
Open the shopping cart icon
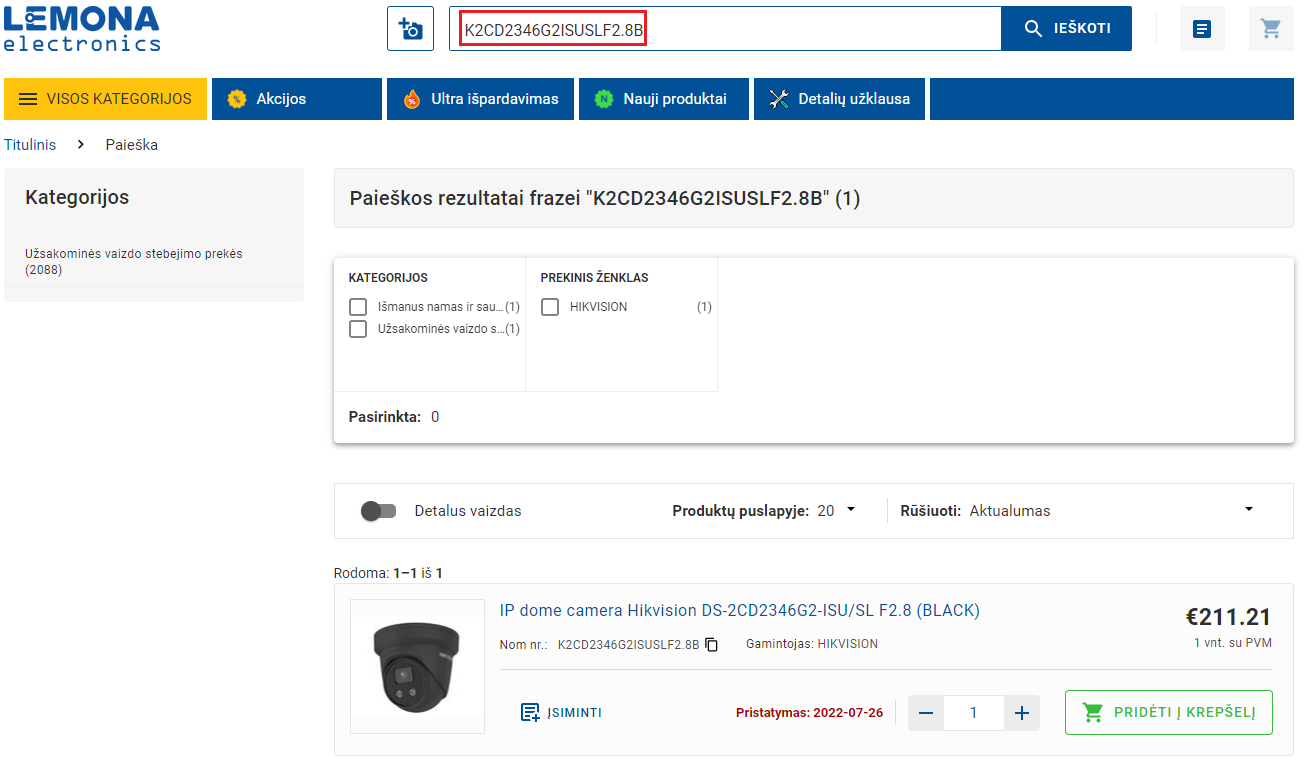pos(1271,29)
